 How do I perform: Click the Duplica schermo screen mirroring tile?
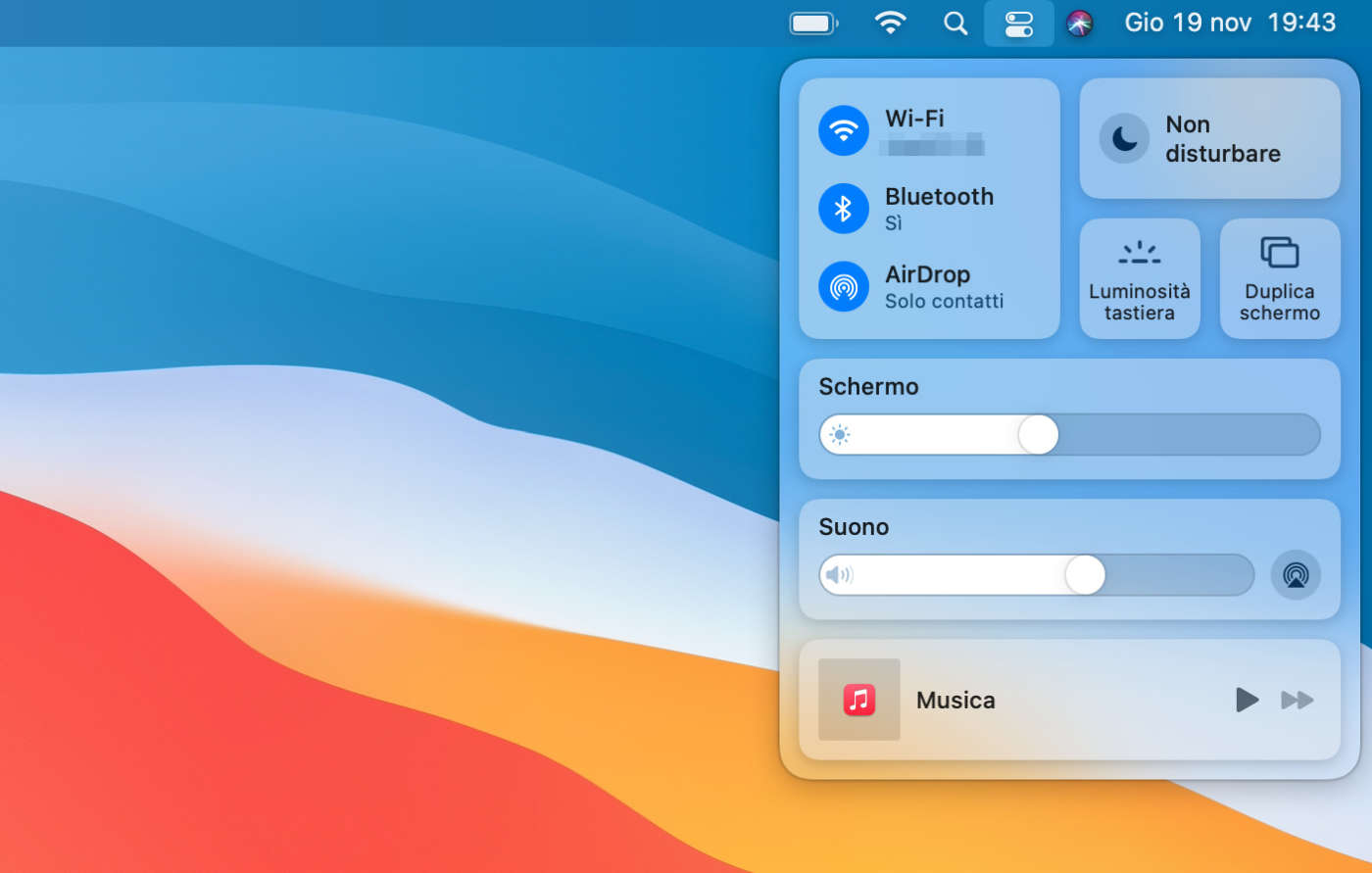click(1279, 279)
